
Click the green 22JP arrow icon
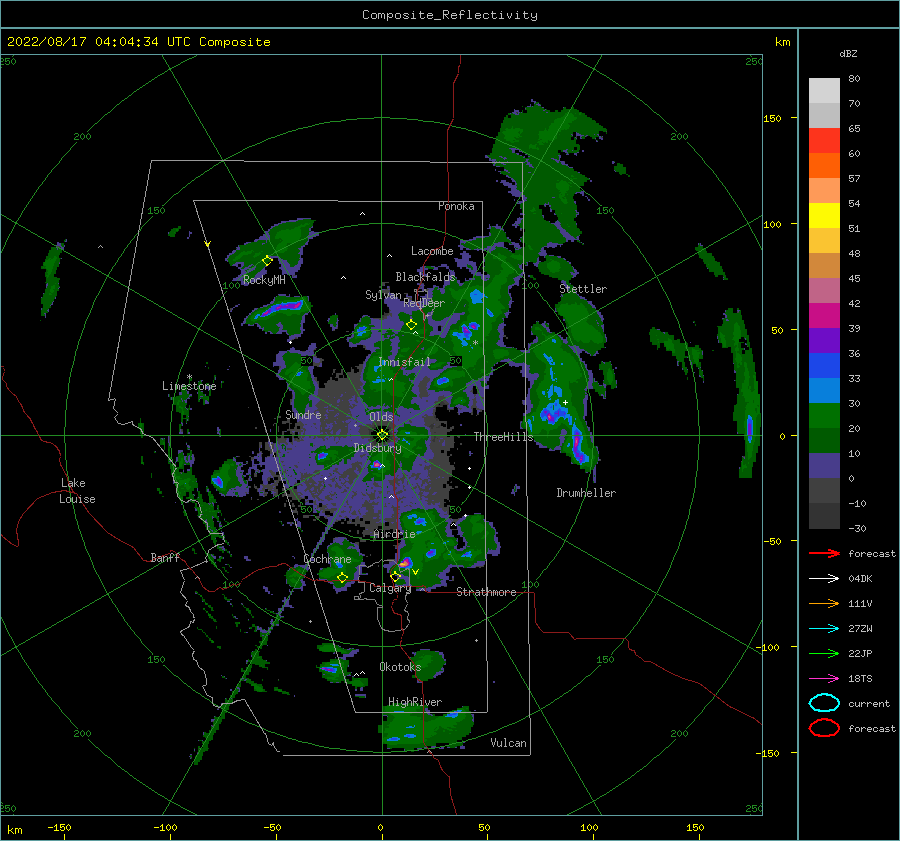824,653
